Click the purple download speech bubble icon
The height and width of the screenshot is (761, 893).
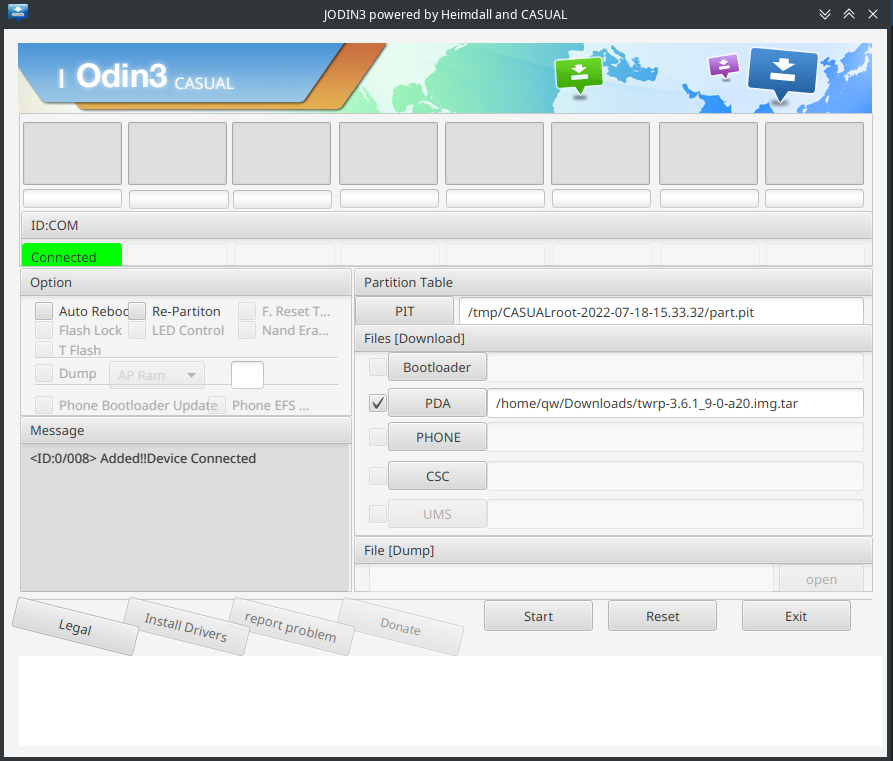pos(724,66)
